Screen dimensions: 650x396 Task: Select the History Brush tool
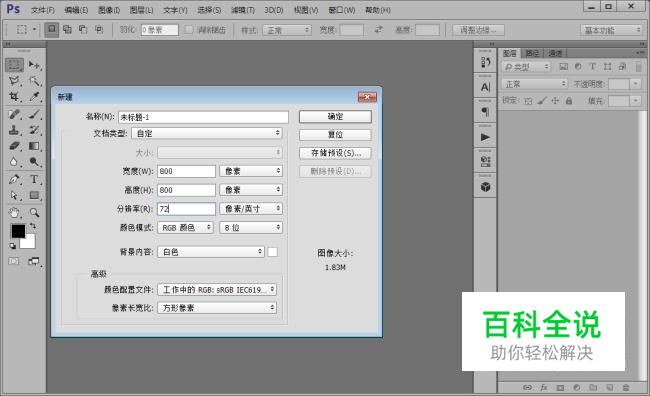click(x=34, y=130)
